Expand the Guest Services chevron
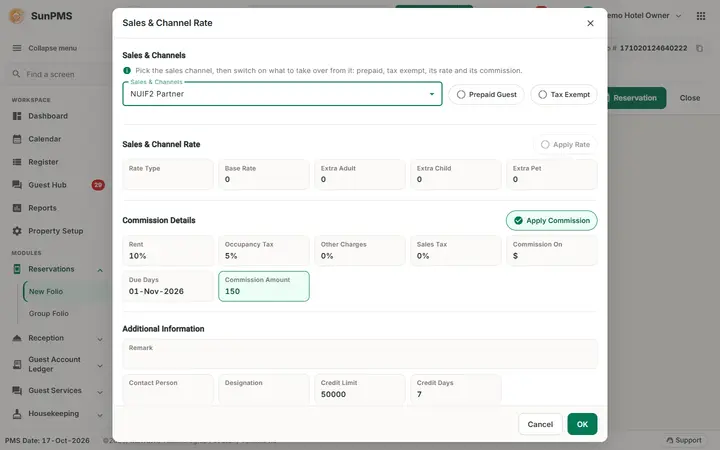This screenshot has width=720, height=450. [x=100, y=392]
